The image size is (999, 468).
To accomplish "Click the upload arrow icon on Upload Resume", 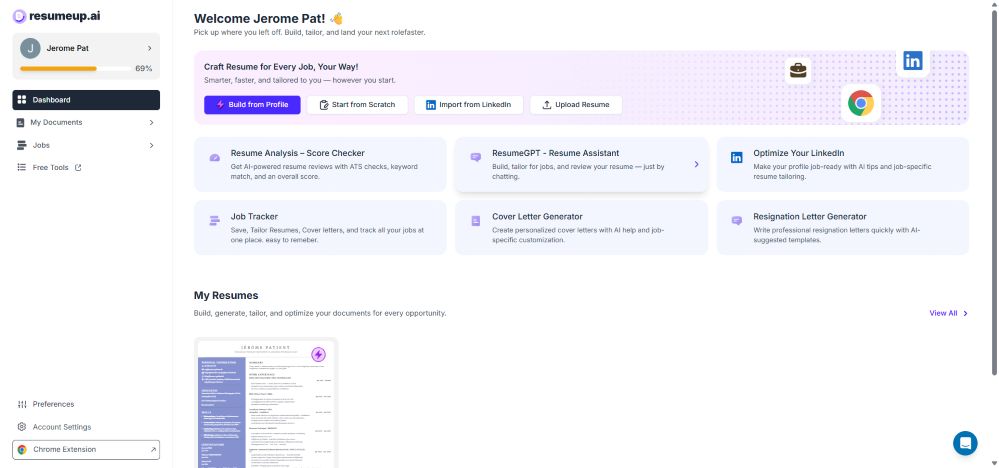I will pos(547,105).
